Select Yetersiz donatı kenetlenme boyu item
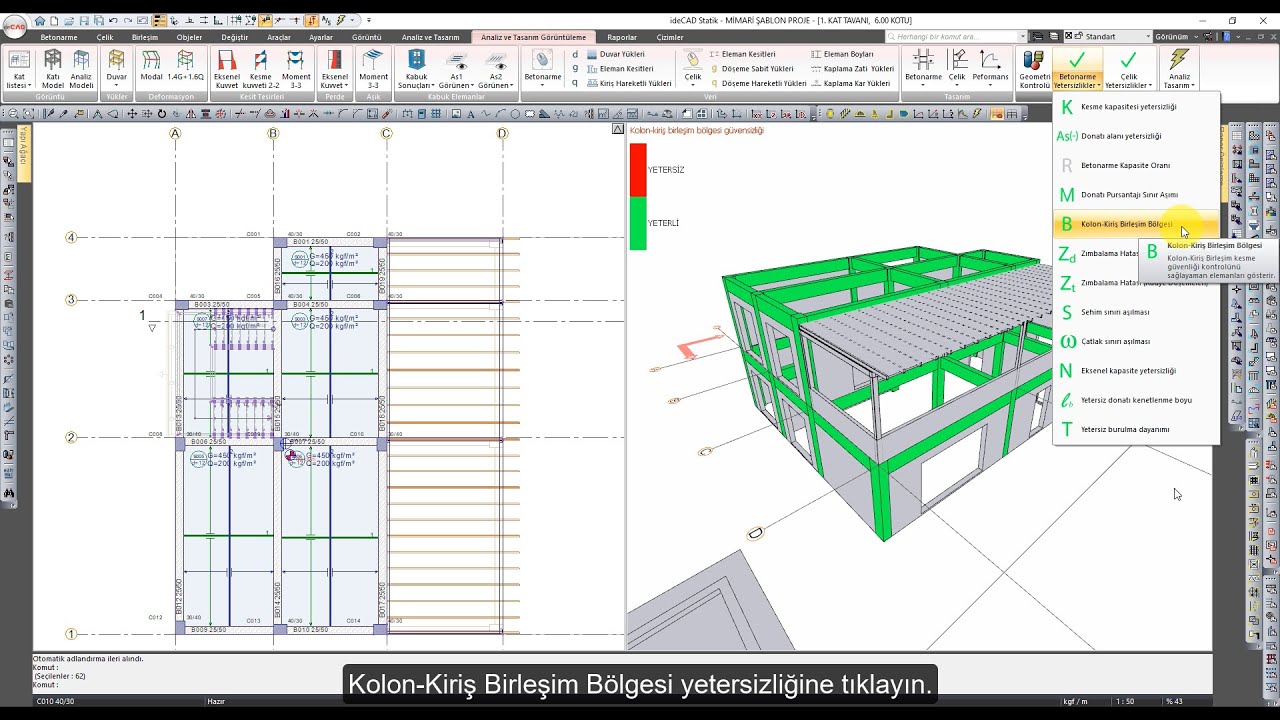 pos(1136,400)
